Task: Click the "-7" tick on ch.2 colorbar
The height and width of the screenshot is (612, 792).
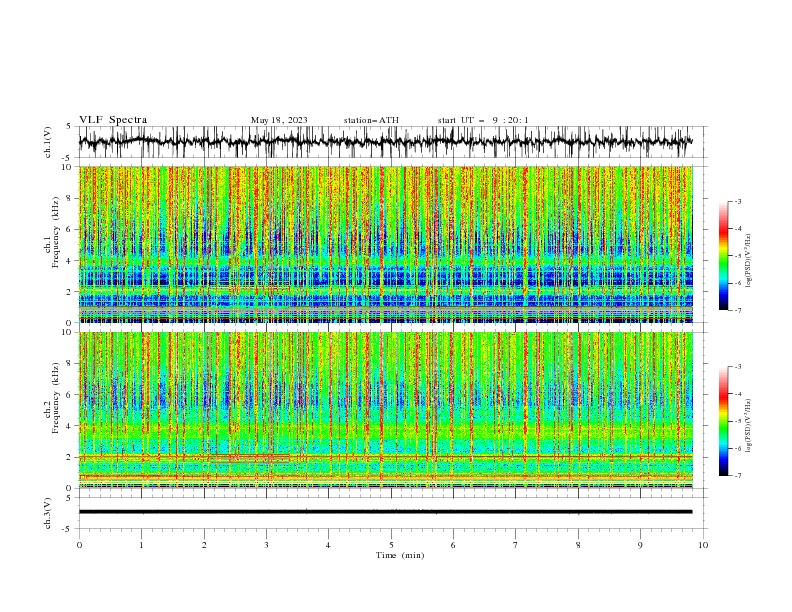Action: tap(737, 475)
